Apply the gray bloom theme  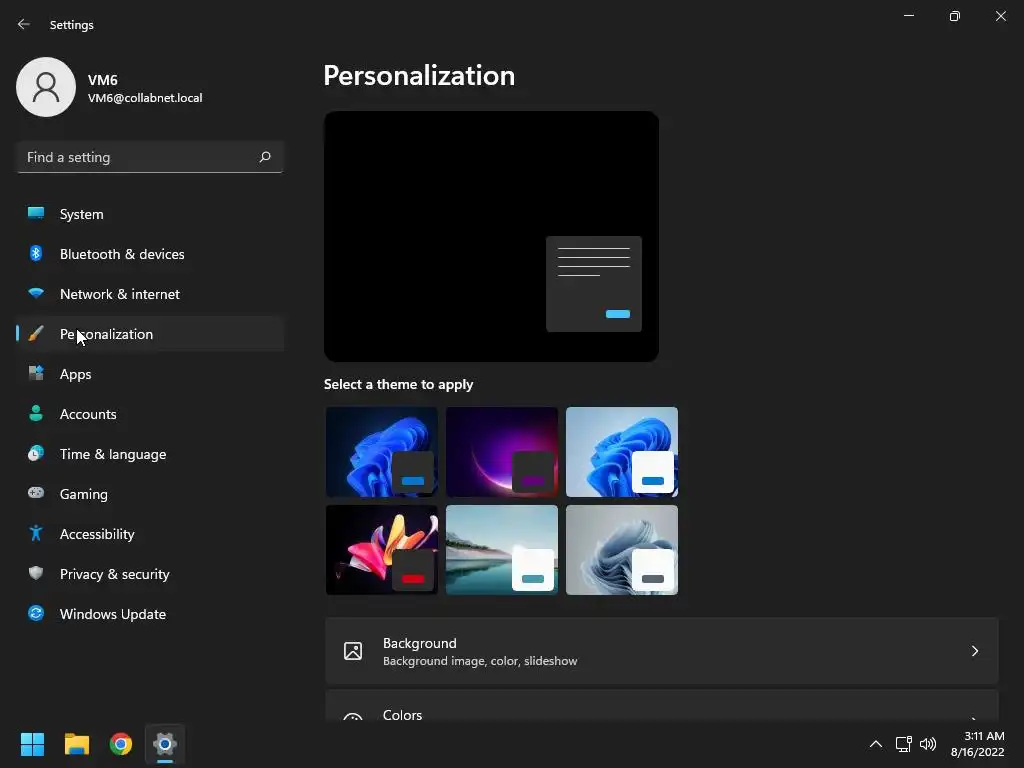click(x=622, y=550)
